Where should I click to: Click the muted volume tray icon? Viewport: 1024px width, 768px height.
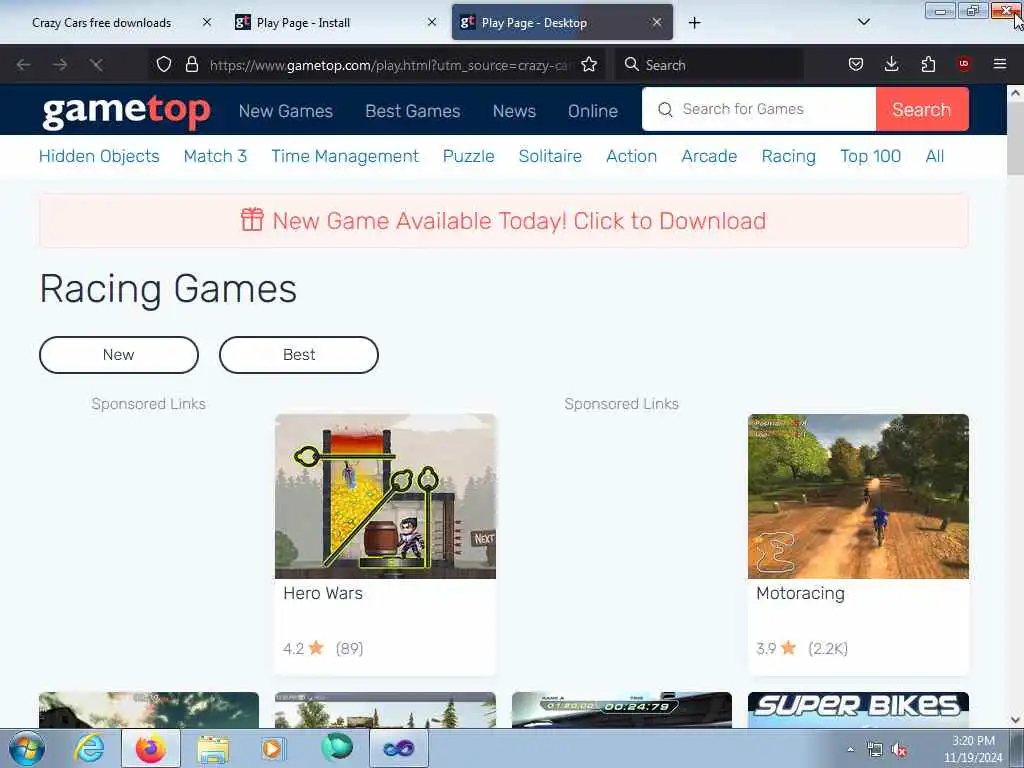[899, 750]
